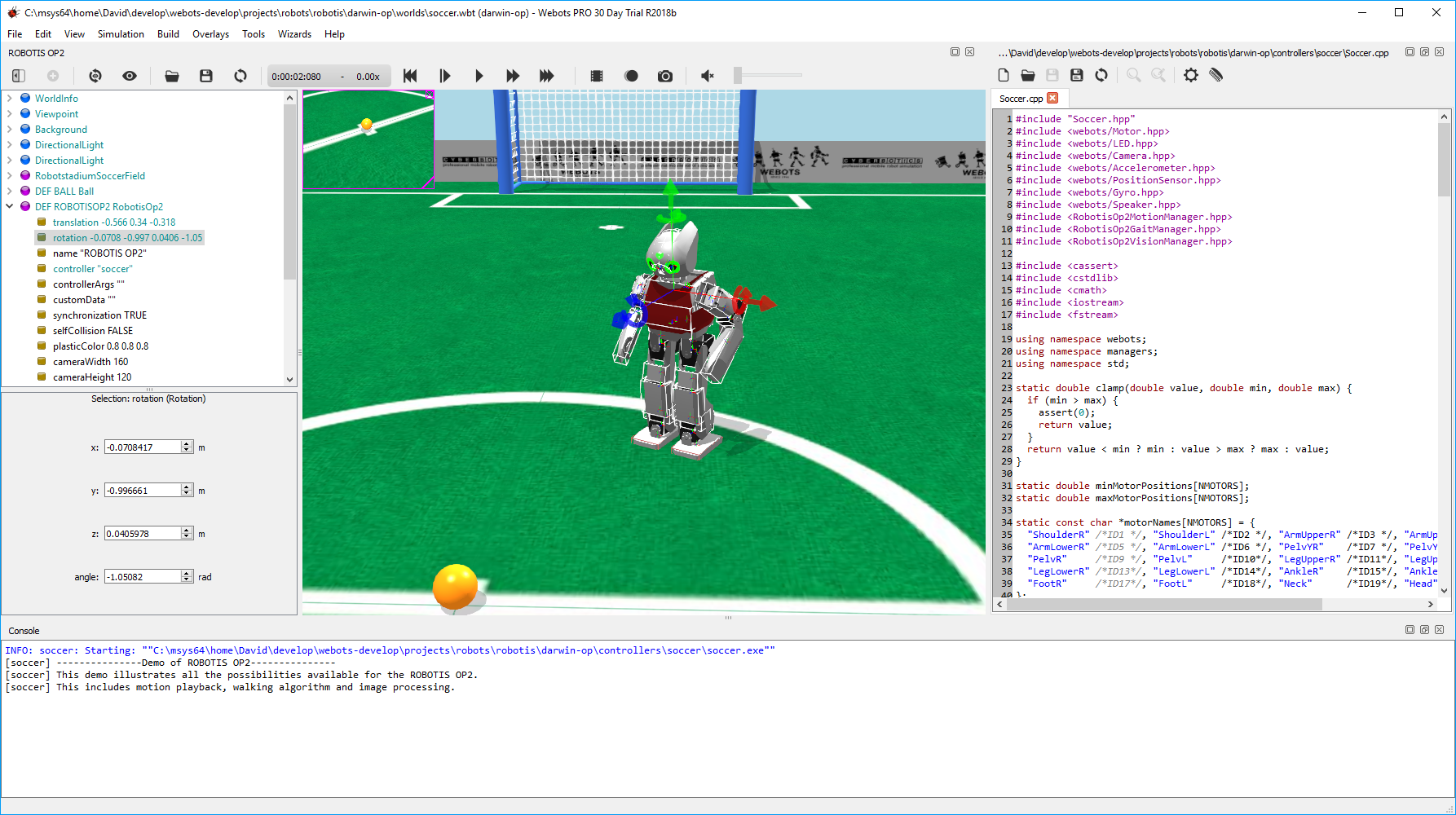This screenshot has height=815, width=1456.
Task: Toggle the scene tree side panel icon
Action: coord(19,76)
